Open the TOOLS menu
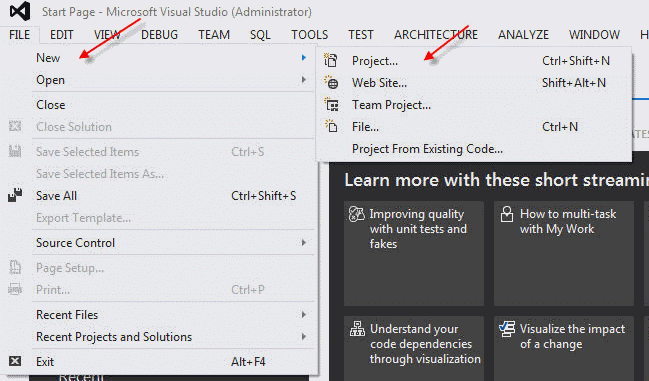Image resolution: width=649 pixels, height=381 pixels. coord(310,35)
